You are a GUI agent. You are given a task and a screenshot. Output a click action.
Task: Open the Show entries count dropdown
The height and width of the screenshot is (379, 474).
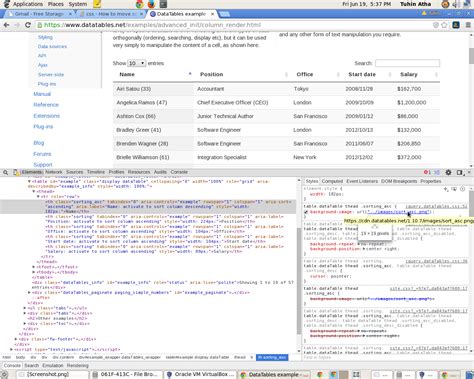coord(136,63)
